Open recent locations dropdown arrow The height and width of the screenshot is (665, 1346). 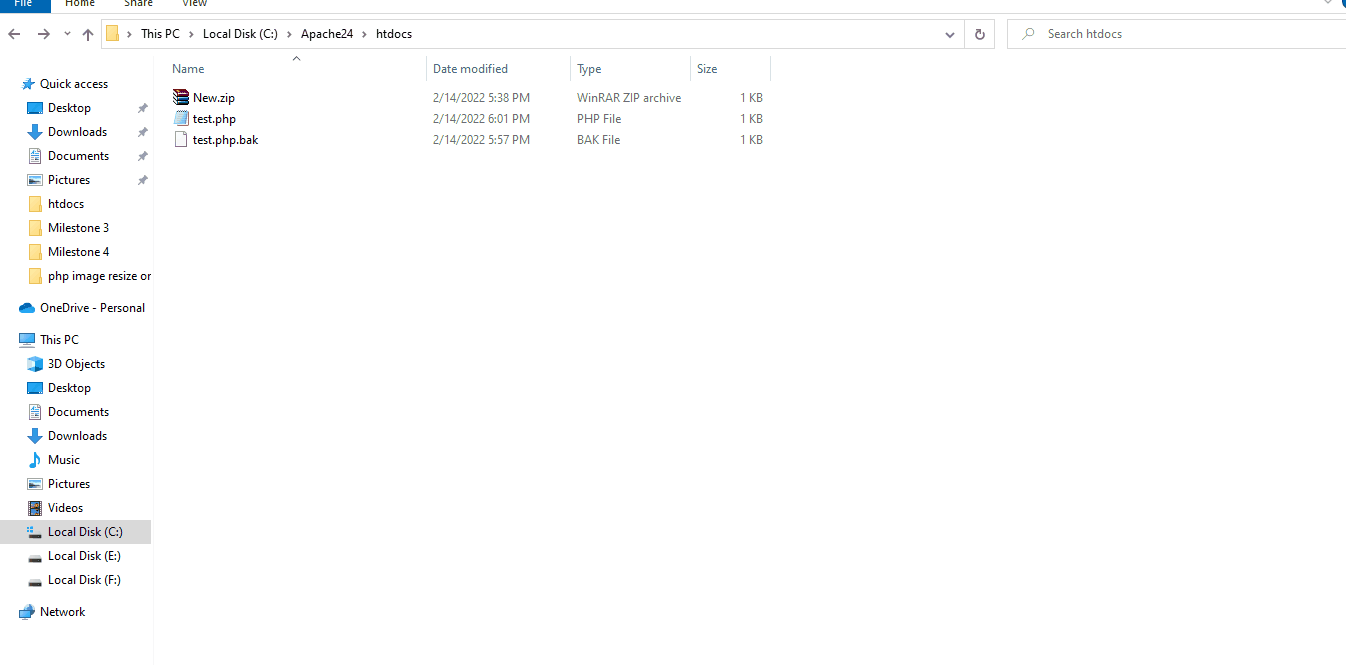point(67,34)
